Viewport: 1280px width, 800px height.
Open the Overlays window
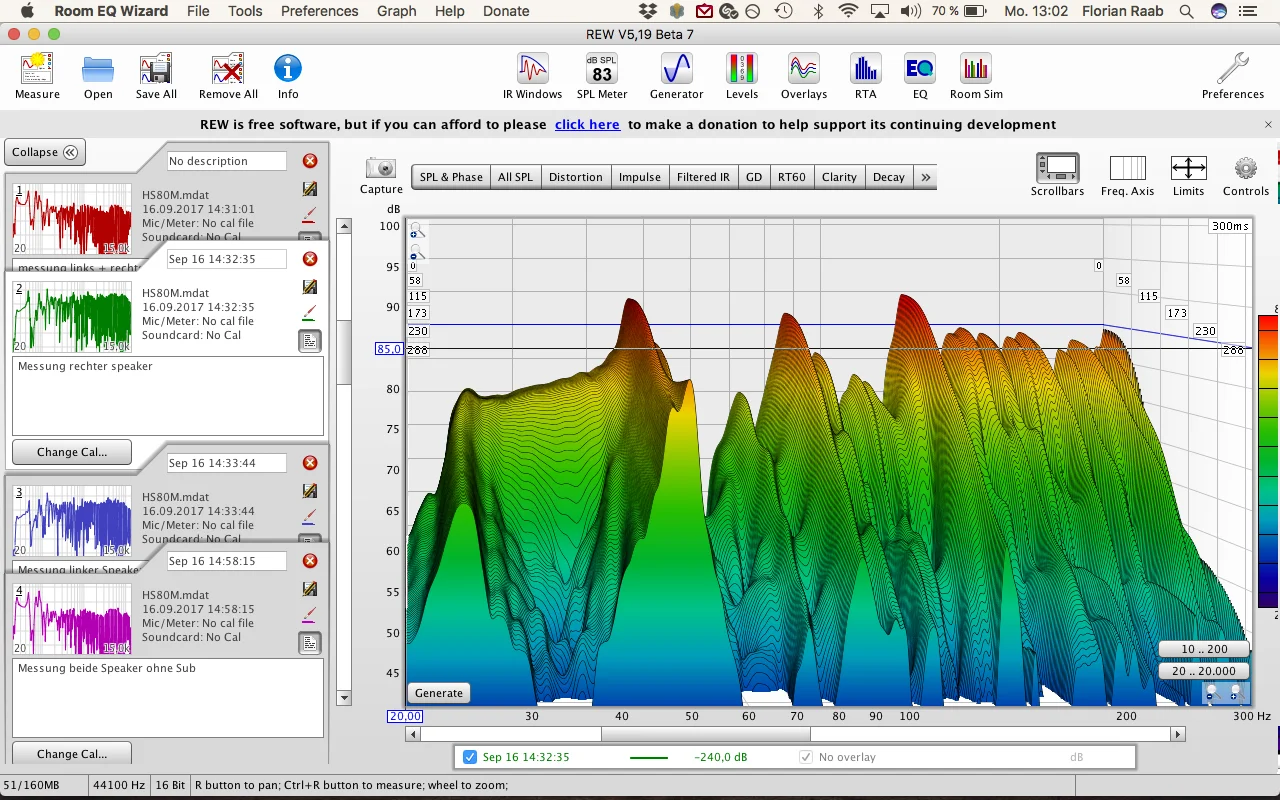(x=804, y=76)
